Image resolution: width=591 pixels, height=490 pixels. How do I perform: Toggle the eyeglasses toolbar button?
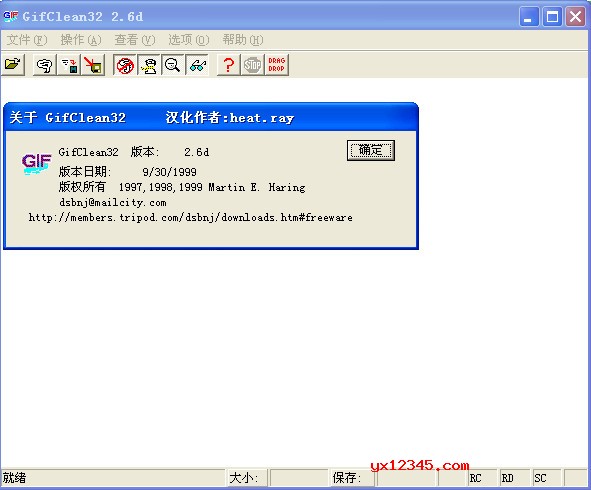coord(197,65)
